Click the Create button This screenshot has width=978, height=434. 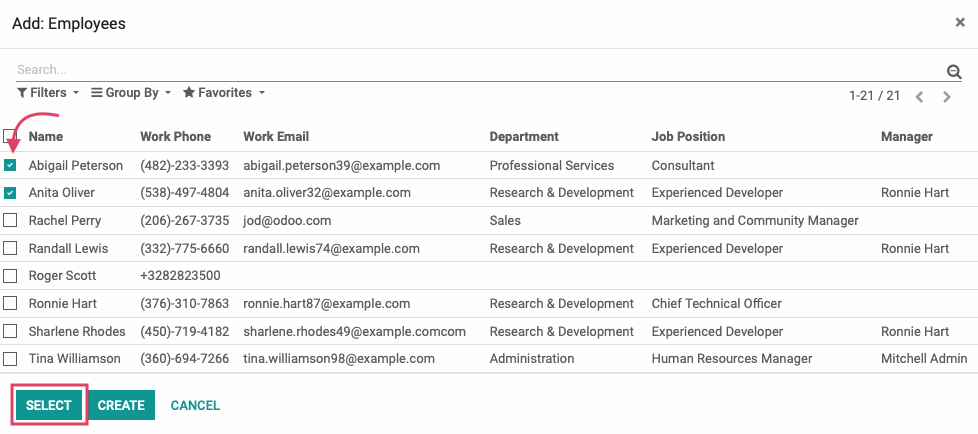pos(121,405)
